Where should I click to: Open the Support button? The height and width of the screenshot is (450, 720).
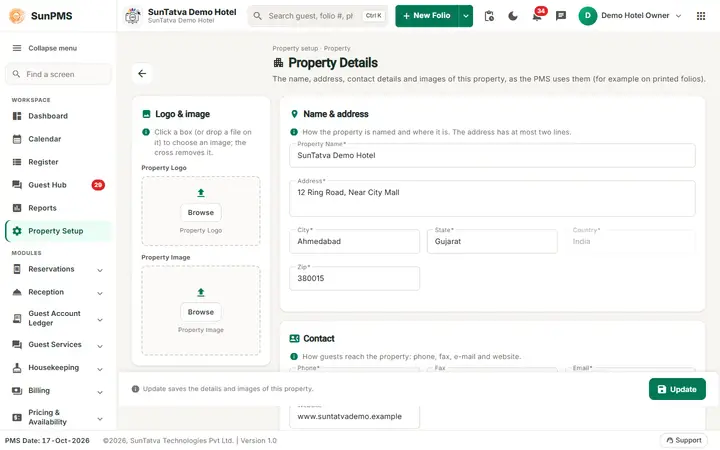click(683, 440)
